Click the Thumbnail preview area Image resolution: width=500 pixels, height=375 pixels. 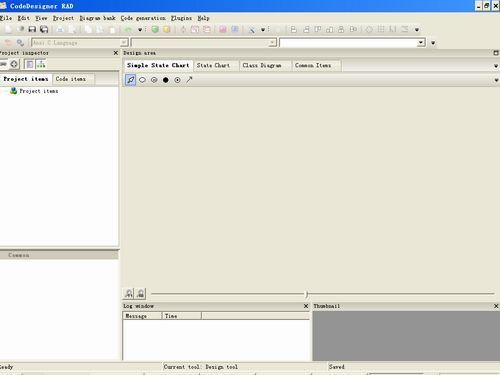pyautogui.click(x=406, y=336)
